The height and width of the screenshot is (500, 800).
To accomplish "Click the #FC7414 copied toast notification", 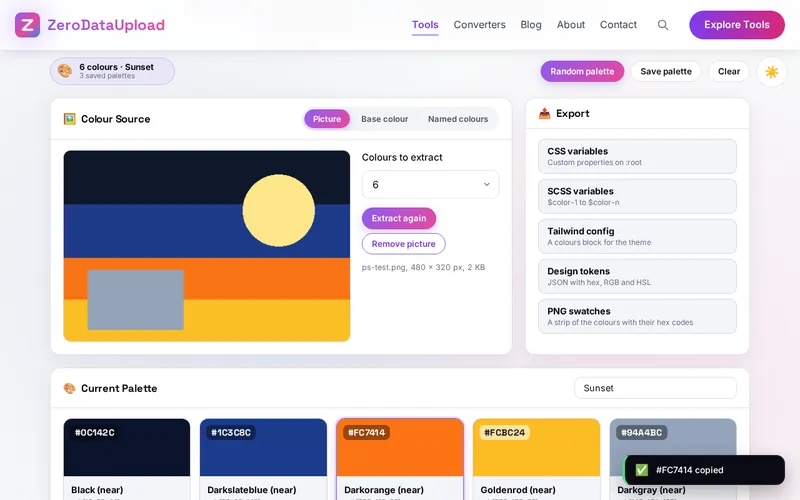I will [x=705, y=470].
